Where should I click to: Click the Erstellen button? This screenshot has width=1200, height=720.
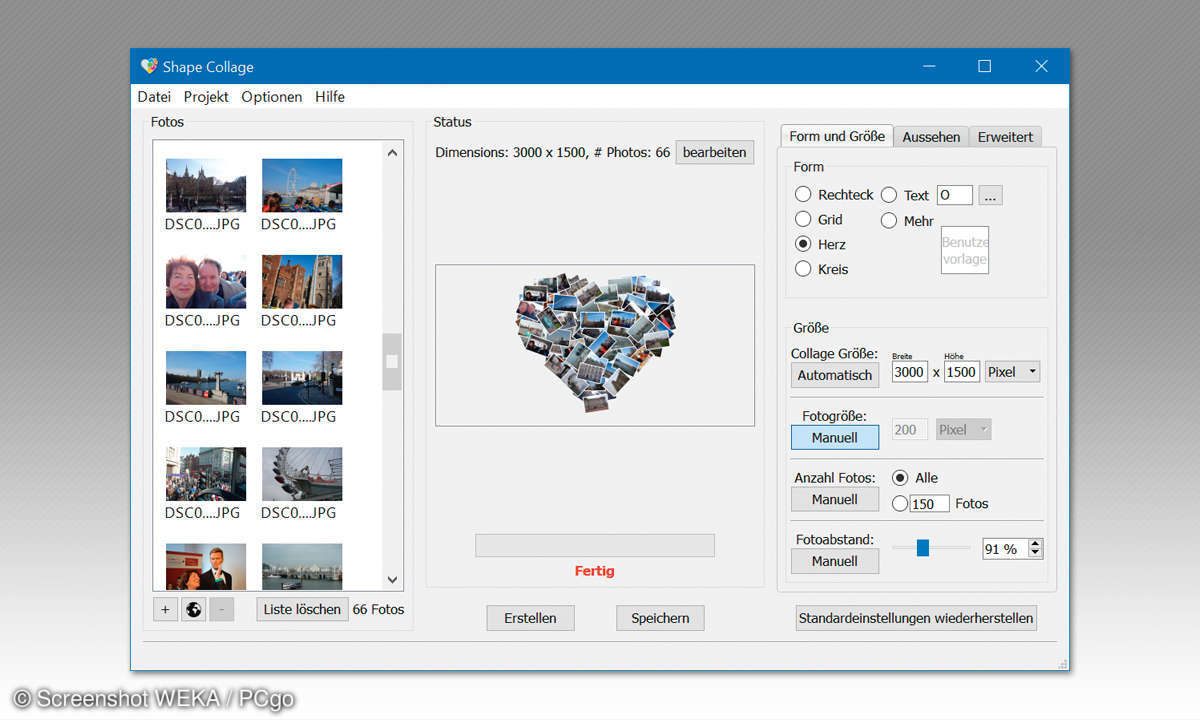tap(531, 618)
